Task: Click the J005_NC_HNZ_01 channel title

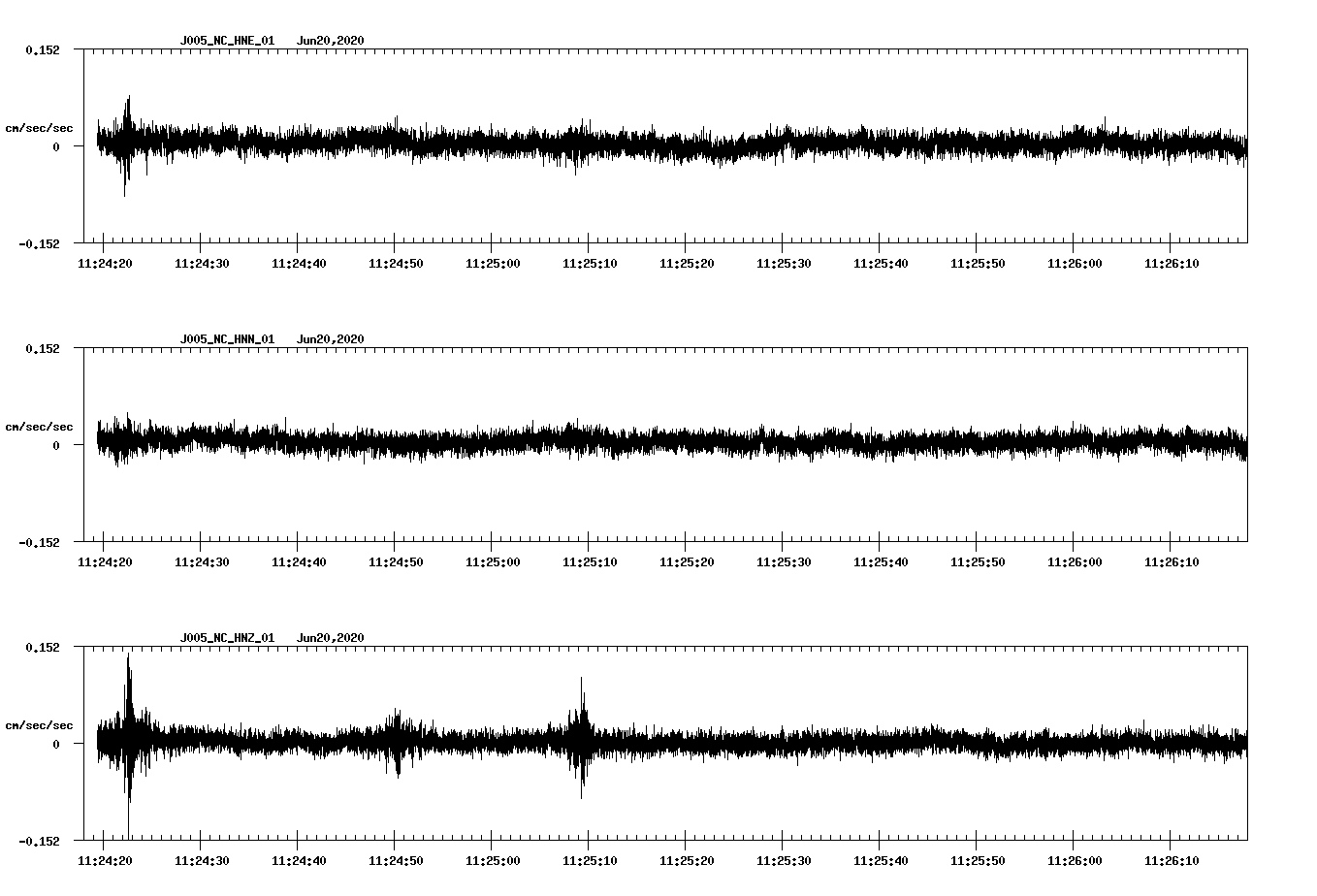Action: [x=227, y=638]
